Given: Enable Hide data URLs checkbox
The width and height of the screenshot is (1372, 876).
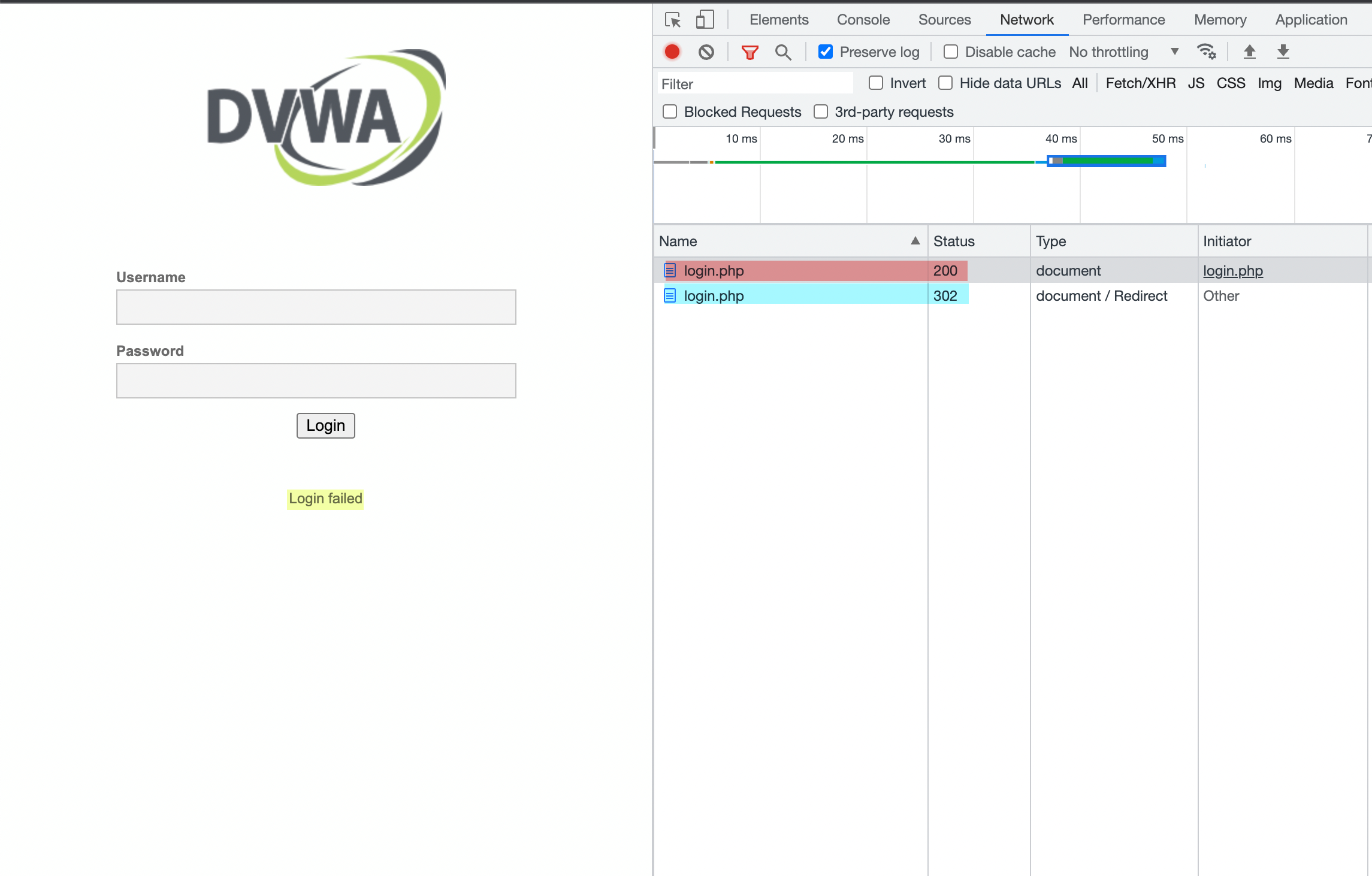Looking at the screenshot, I should click(945, 83).
